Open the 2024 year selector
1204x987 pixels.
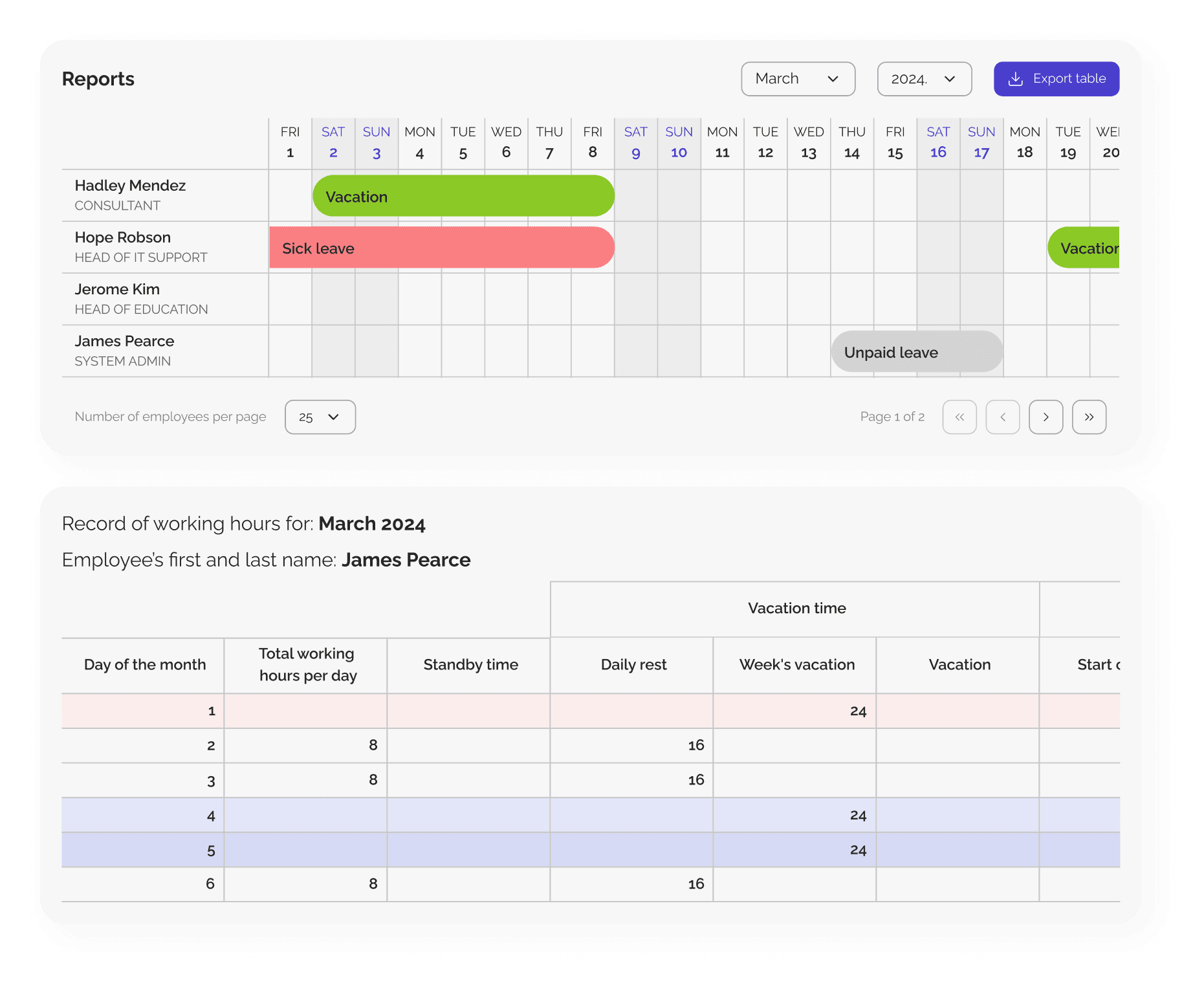pyautogui.click(x=924, y=78)
